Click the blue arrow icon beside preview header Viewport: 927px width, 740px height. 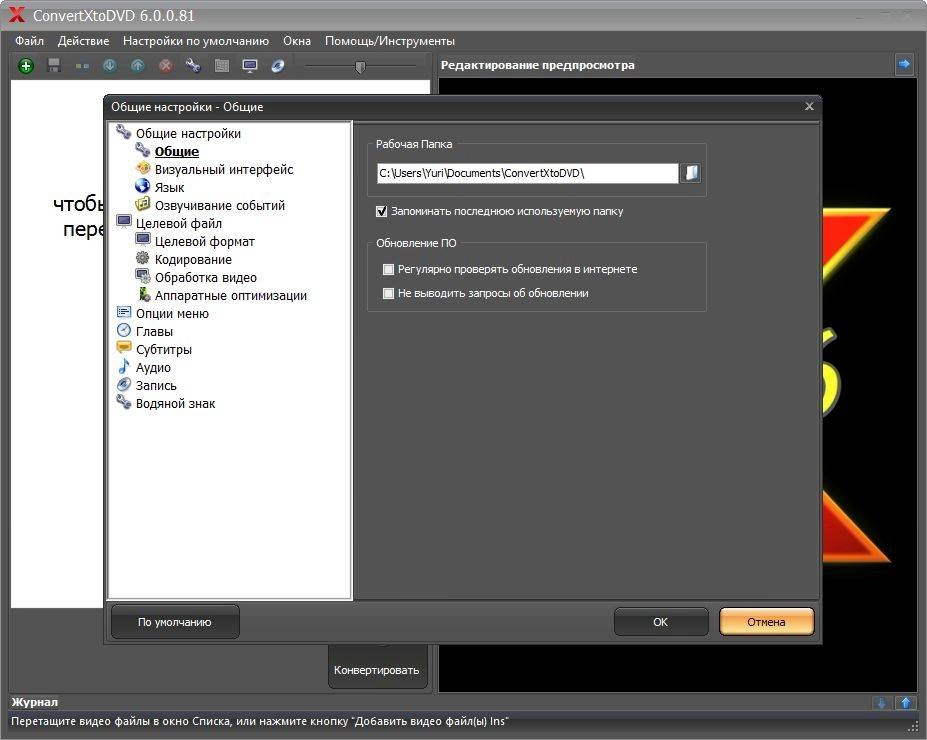tap(904, 64)
